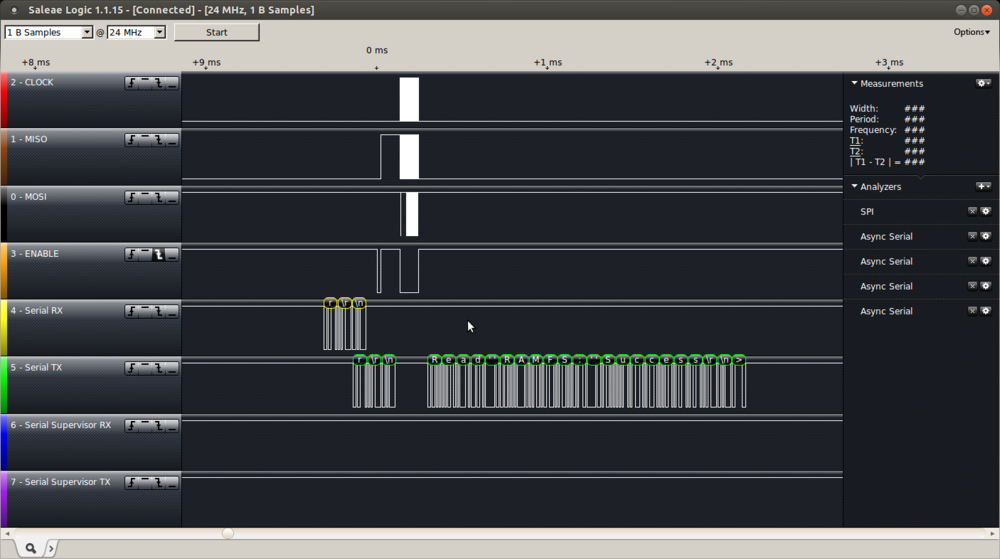This screenshot has height=559, width=1000.
Task: Open settings for the SPI analyzer
Action: click(x=985, y=211)
